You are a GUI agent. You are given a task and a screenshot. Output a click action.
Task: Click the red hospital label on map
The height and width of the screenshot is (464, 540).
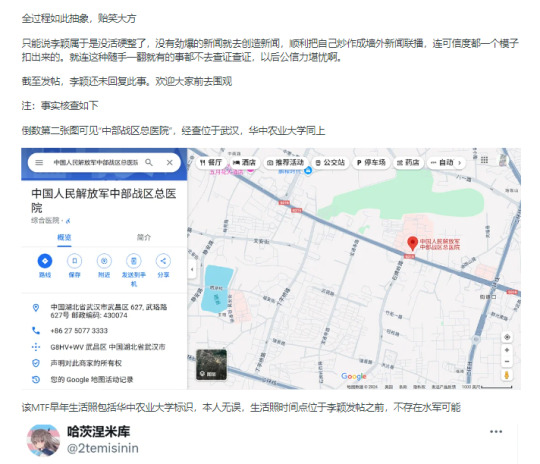click(x=439, y=244)
